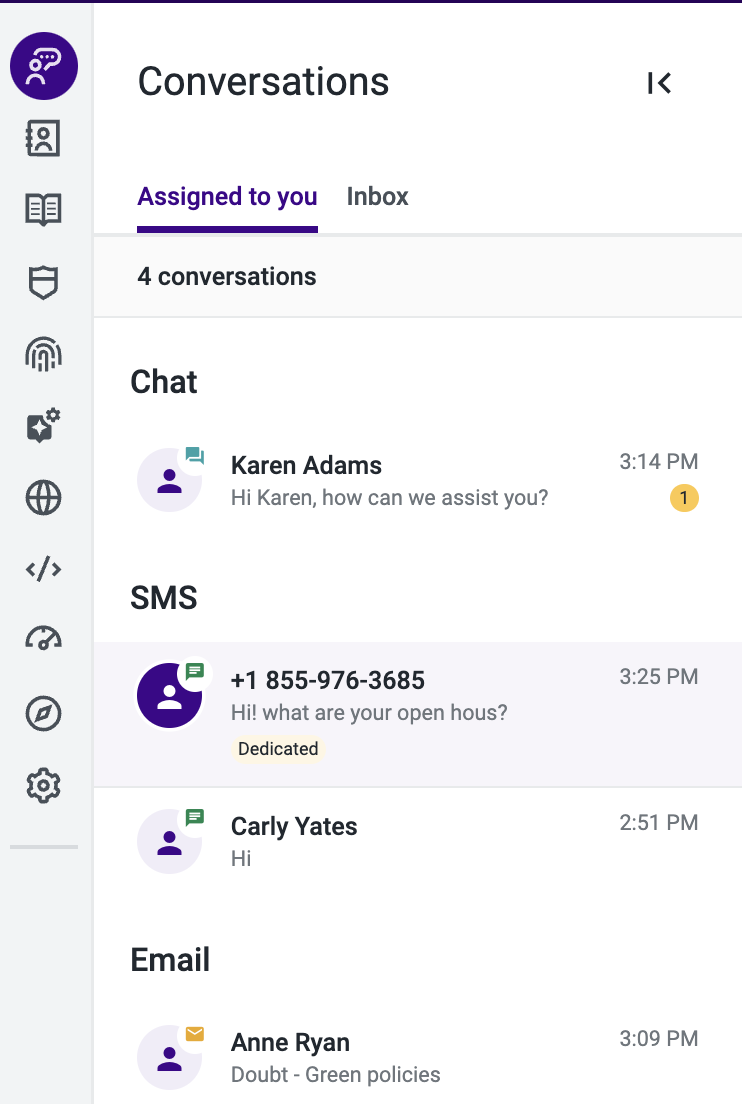Switch to the Inbox tab
Image resolution: width=742 pixels, height=1104 pixels.
pyautogui.click(x=377, y=196)
